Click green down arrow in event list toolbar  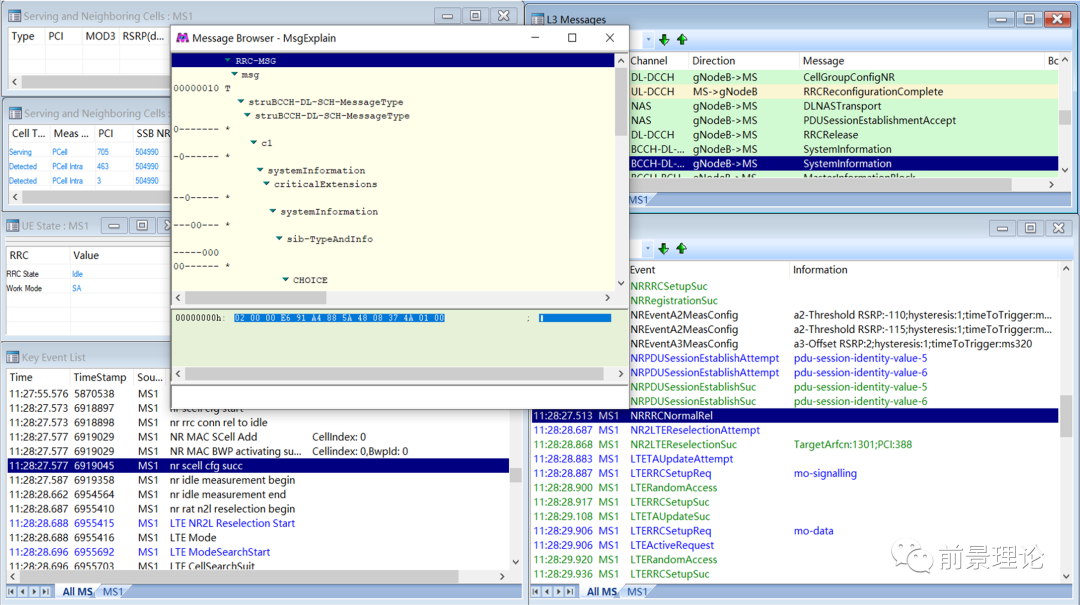click(x=664, y=248)
